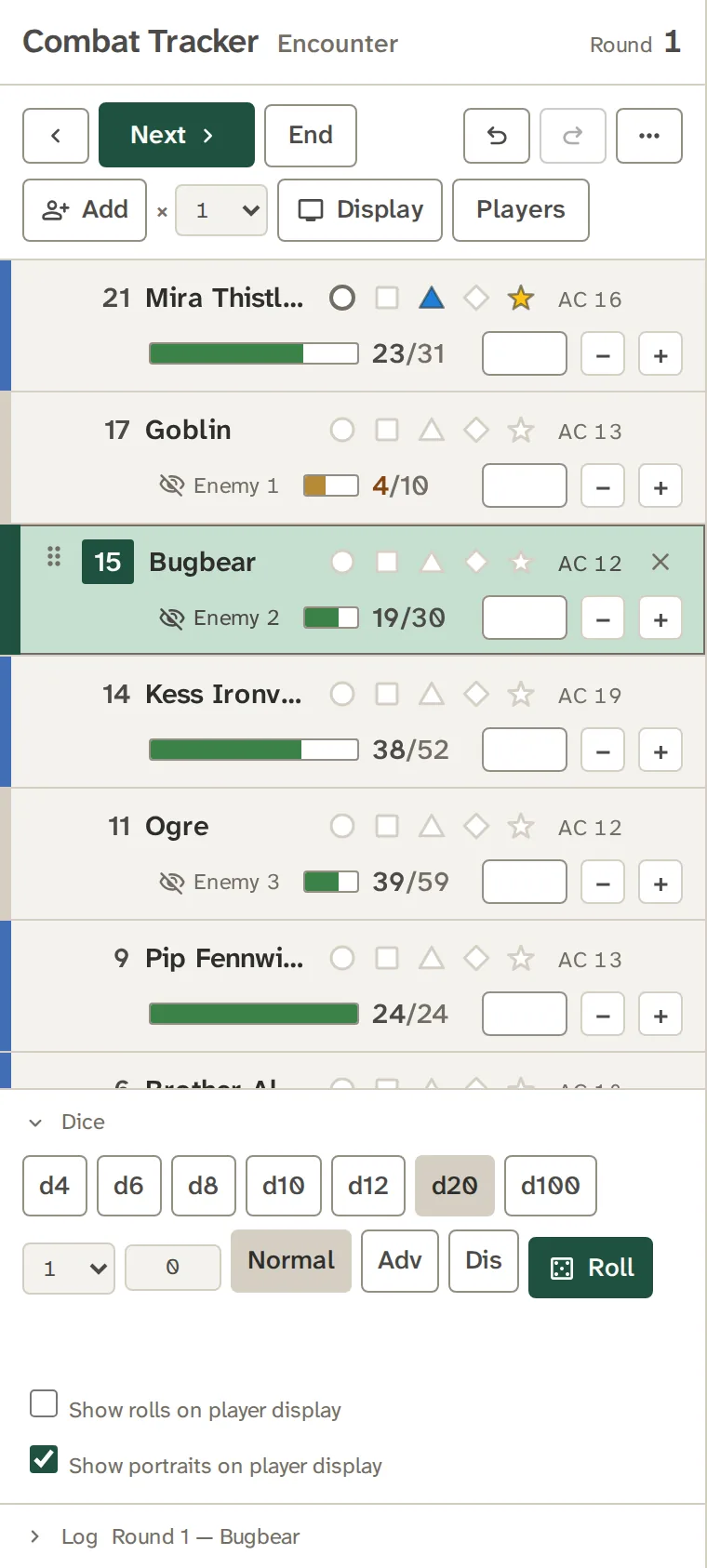Screen dimensions: 707x1568
Task: Choose the d12 die
Action: click(x=368, y=1186)
